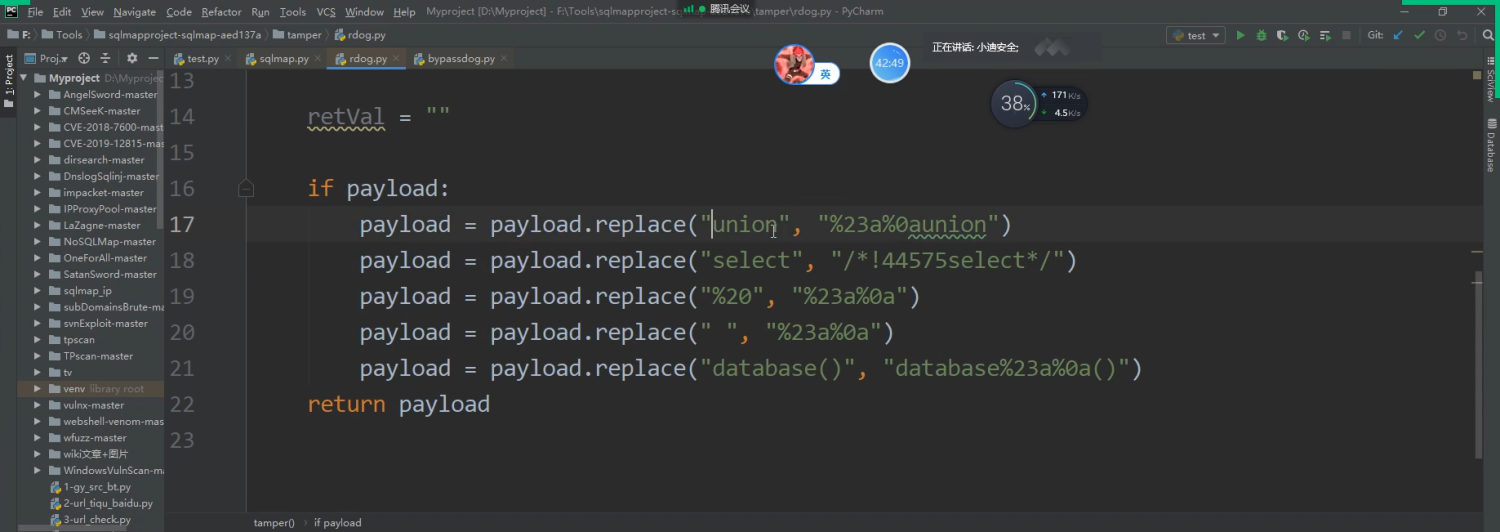Toggle the 1: Project tool window stripe
Viewport: 1500px width, 532px height.
(x=9, y=81)
